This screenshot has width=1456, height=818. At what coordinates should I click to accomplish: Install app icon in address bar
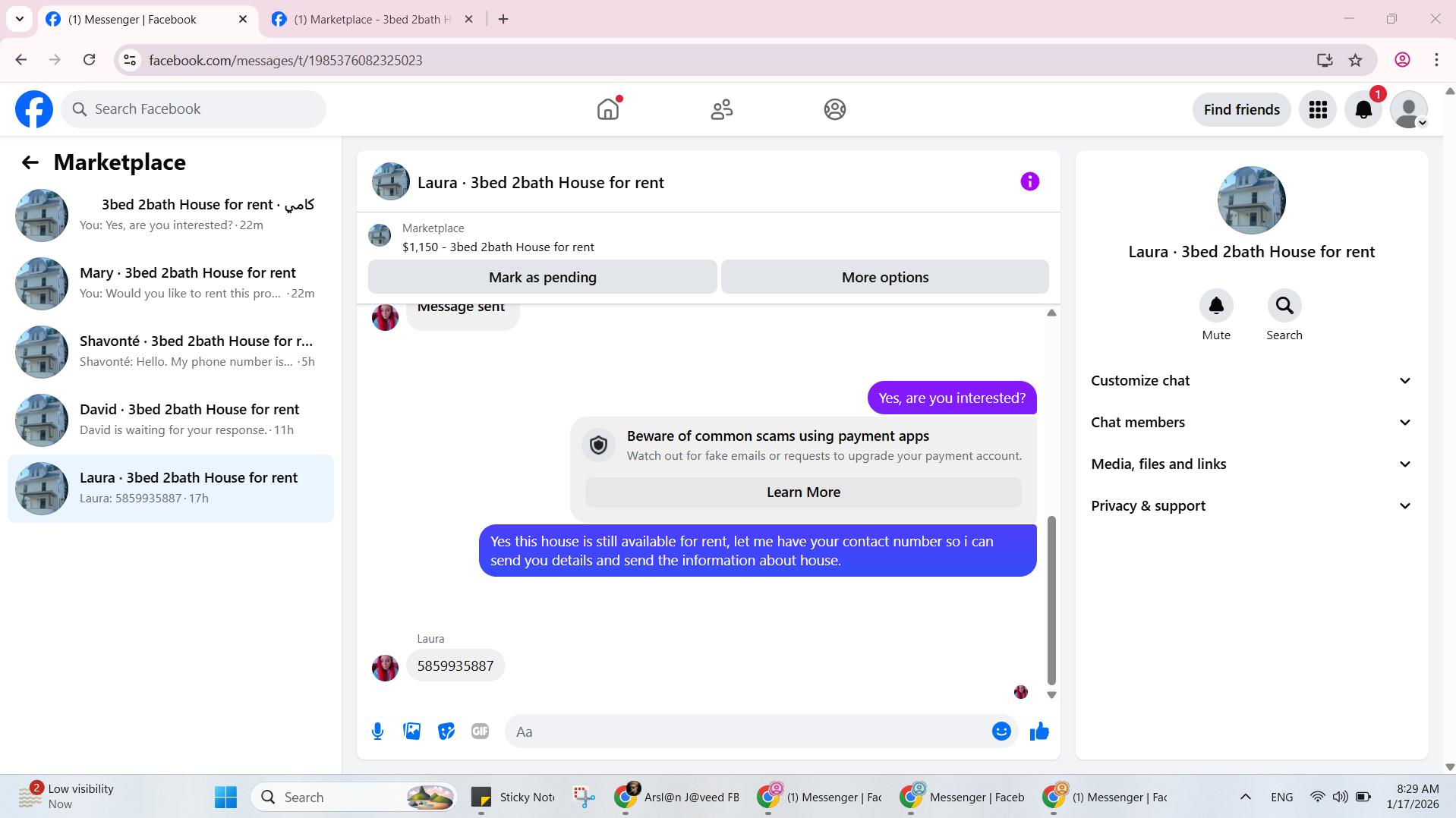pyautogui.click(x=1325, y=60)
